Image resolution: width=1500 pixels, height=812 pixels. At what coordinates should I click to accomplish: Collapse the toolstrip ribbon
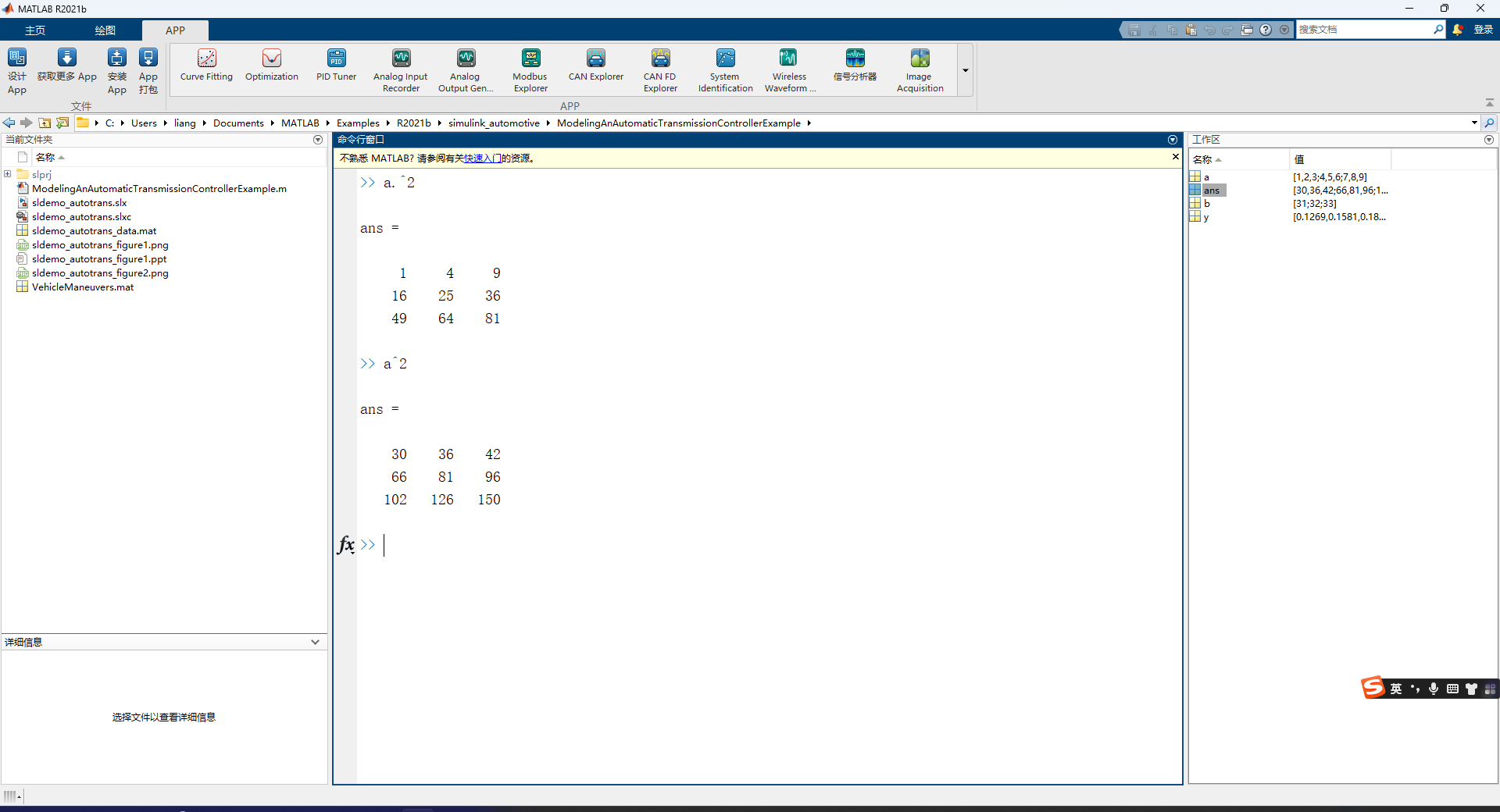tap(1490, 103)
